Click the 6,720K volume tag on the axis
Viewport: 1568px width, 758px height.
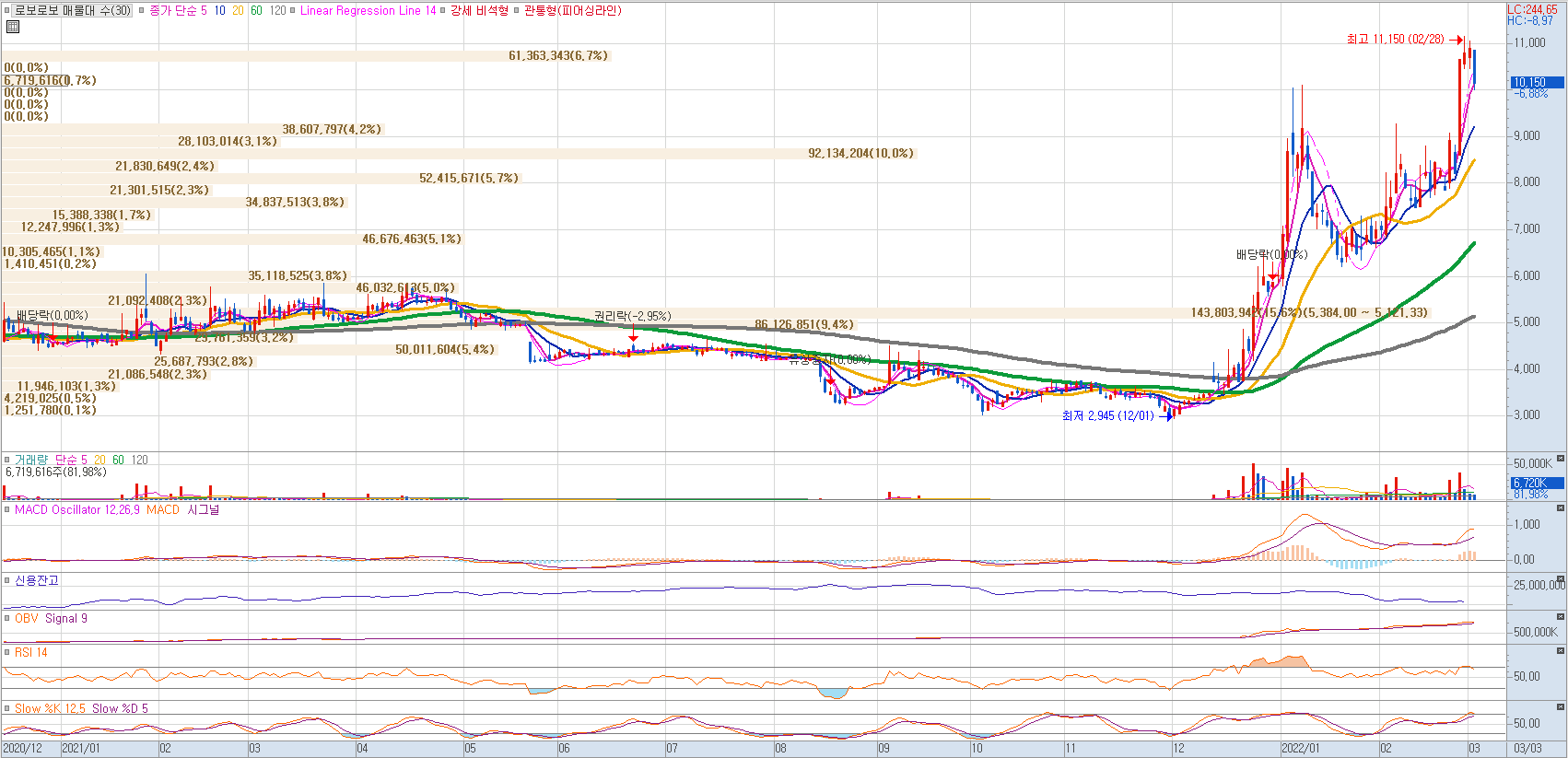click(1537, 483)
